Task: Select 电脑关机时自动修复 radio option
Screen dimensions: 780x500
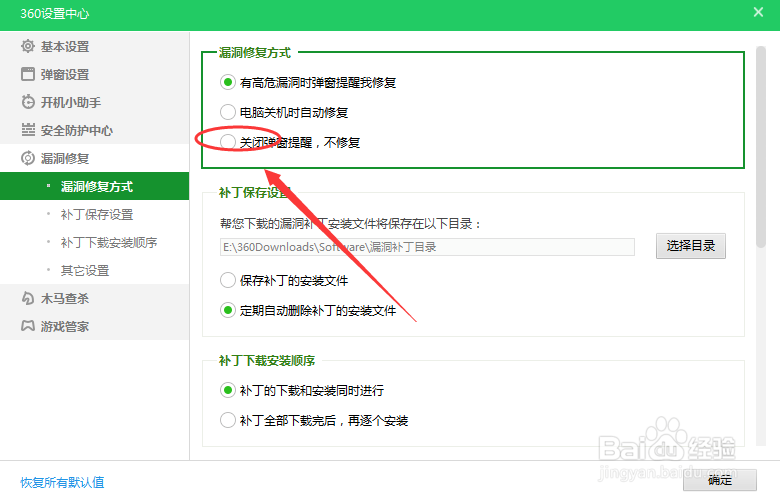Action: (x=228, y=112)
